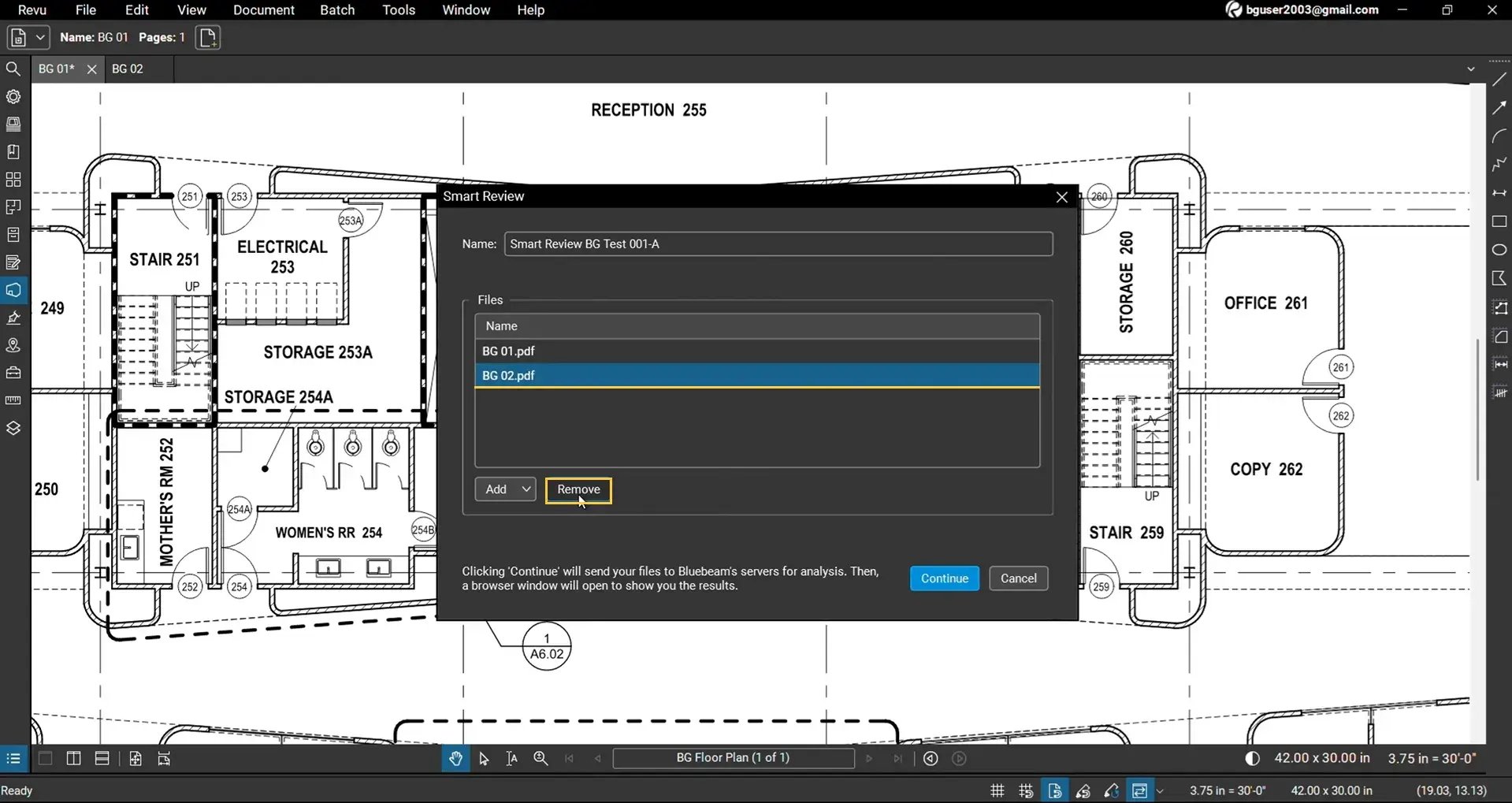Select the Rectangle markup tool
1512x803 pixels.
tap(1499, 221)
